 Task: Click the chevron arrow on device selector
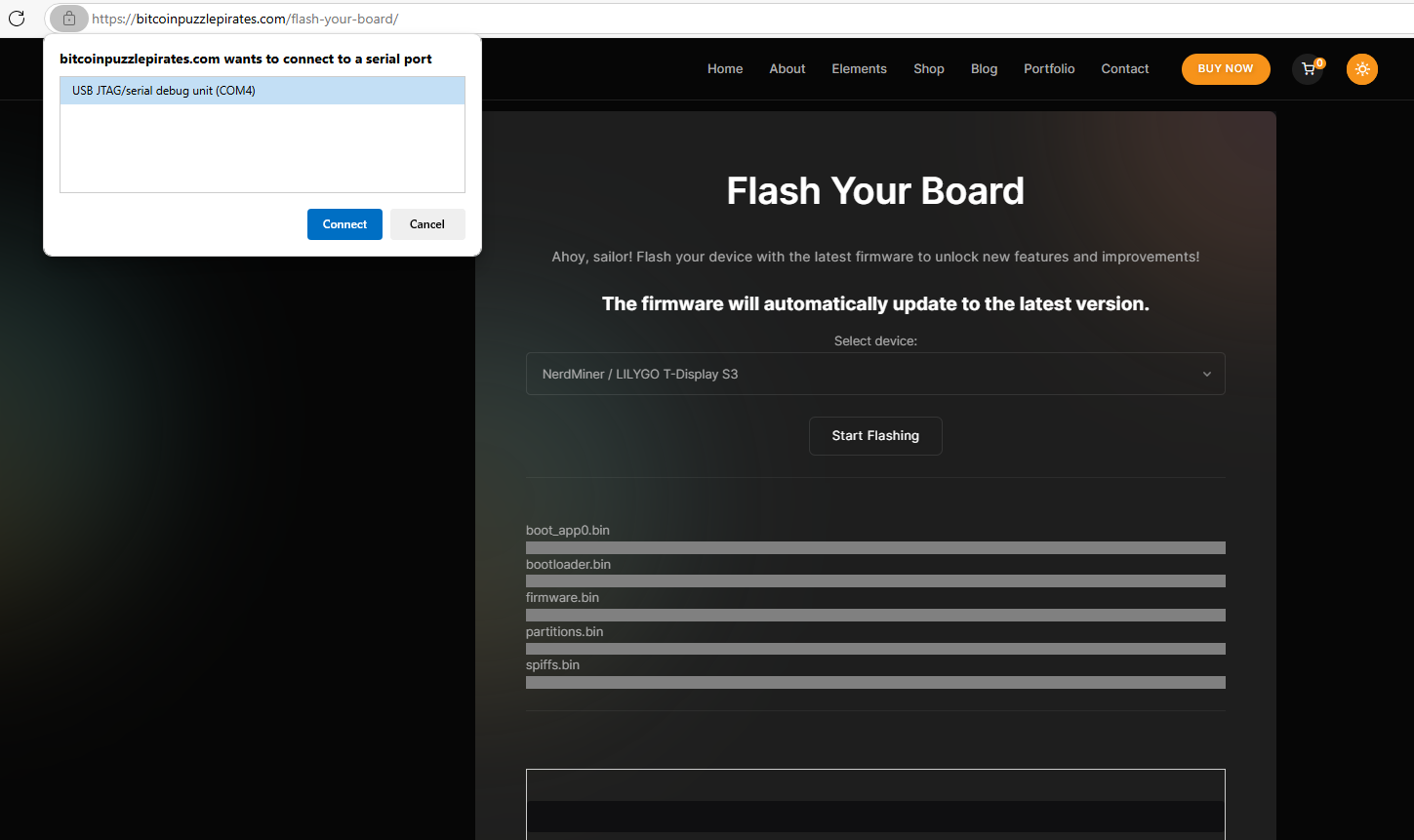(1206, 375)
